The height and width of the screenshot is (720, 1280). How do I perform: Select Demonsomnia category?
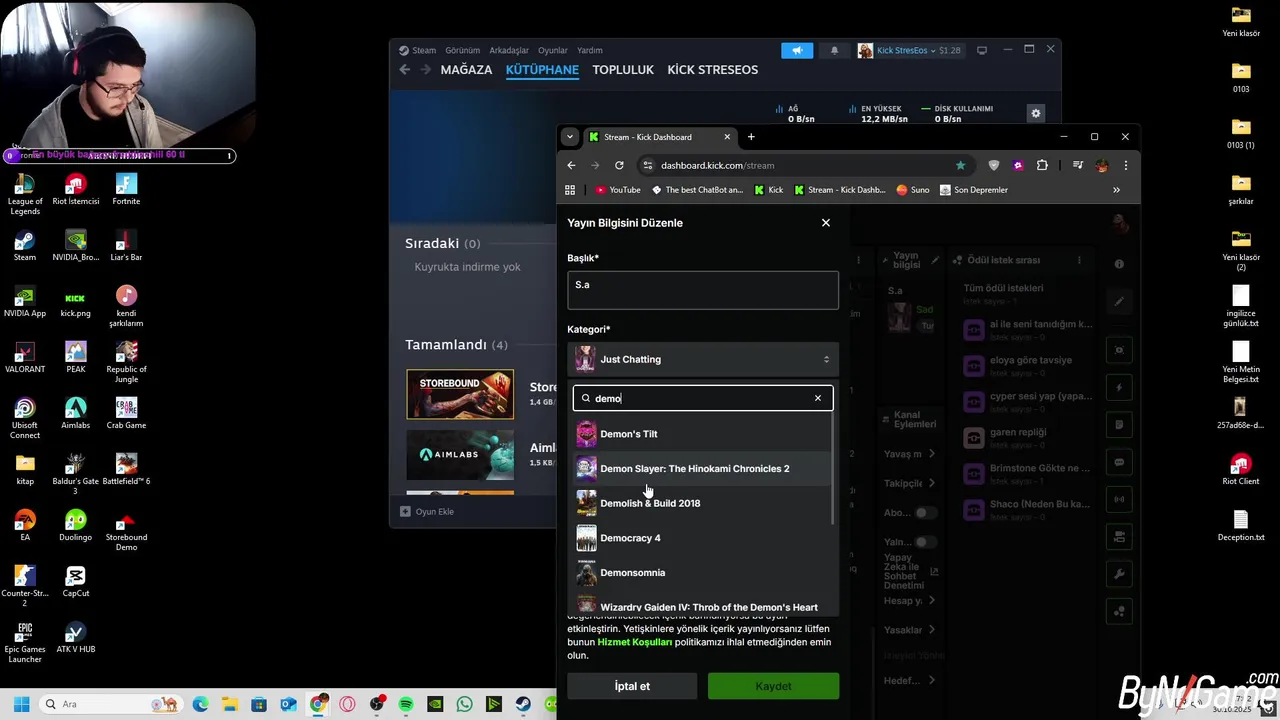[x=702, y=573]
